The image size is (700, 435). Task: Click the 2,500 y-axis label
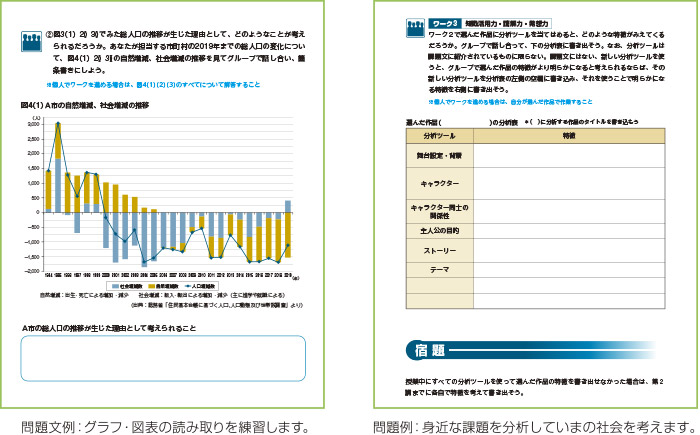(x=34, y=139)
